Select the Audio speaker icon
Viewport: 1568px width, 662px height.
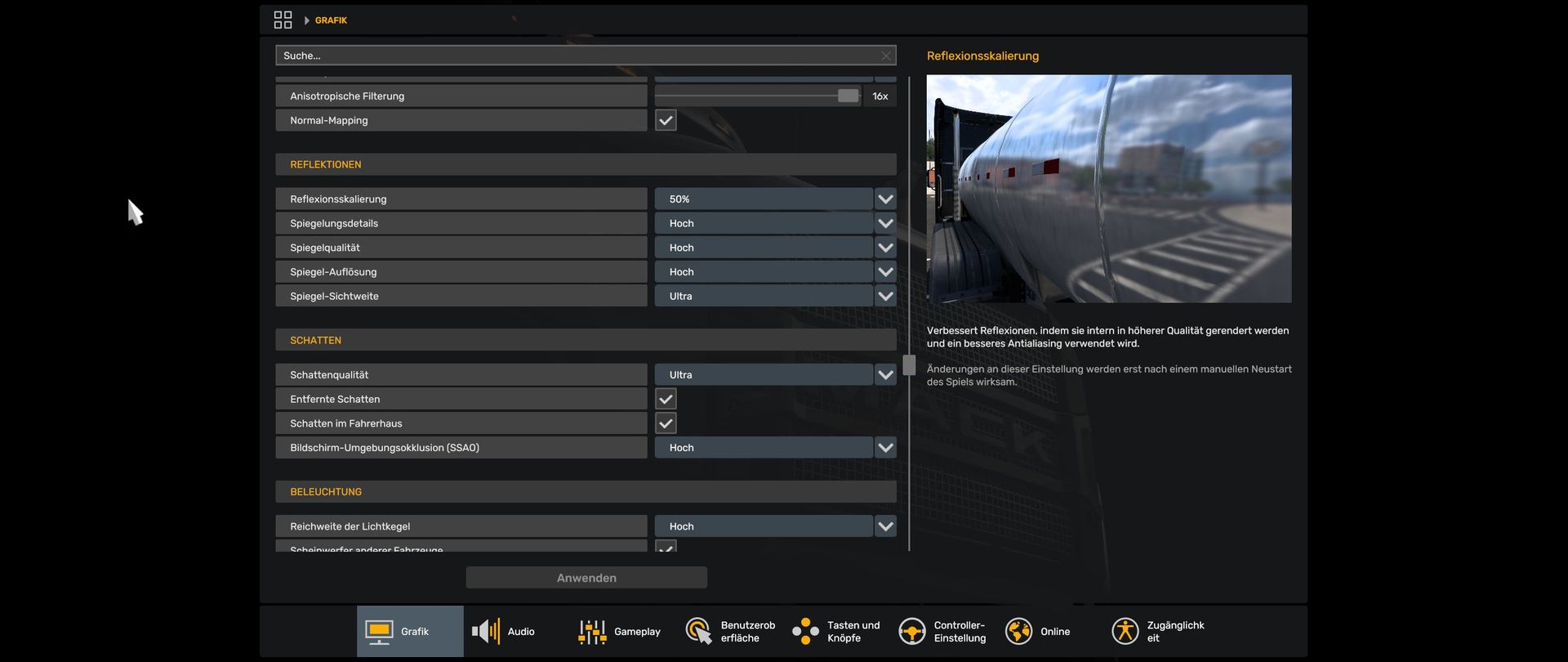(486, 632)
